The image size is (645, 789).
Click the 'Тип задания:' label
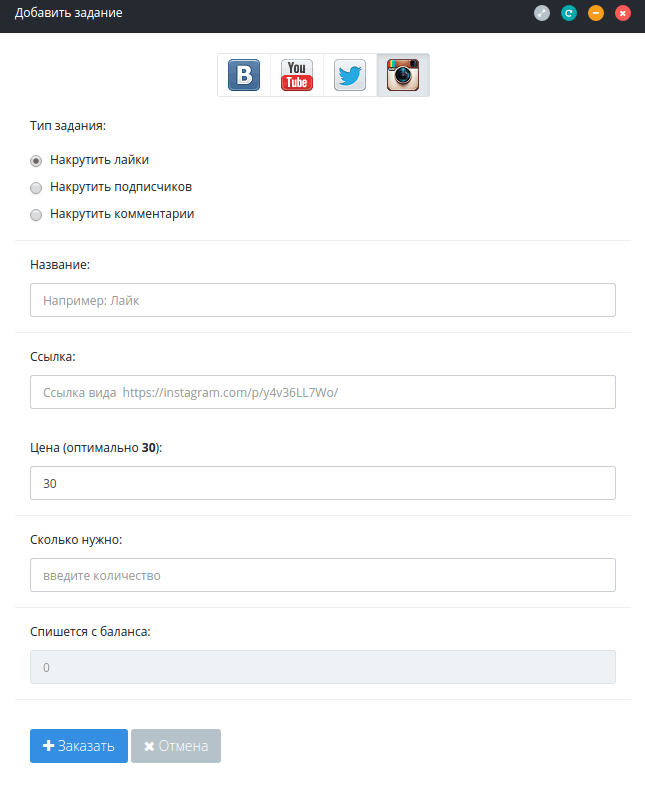(68, 126)
